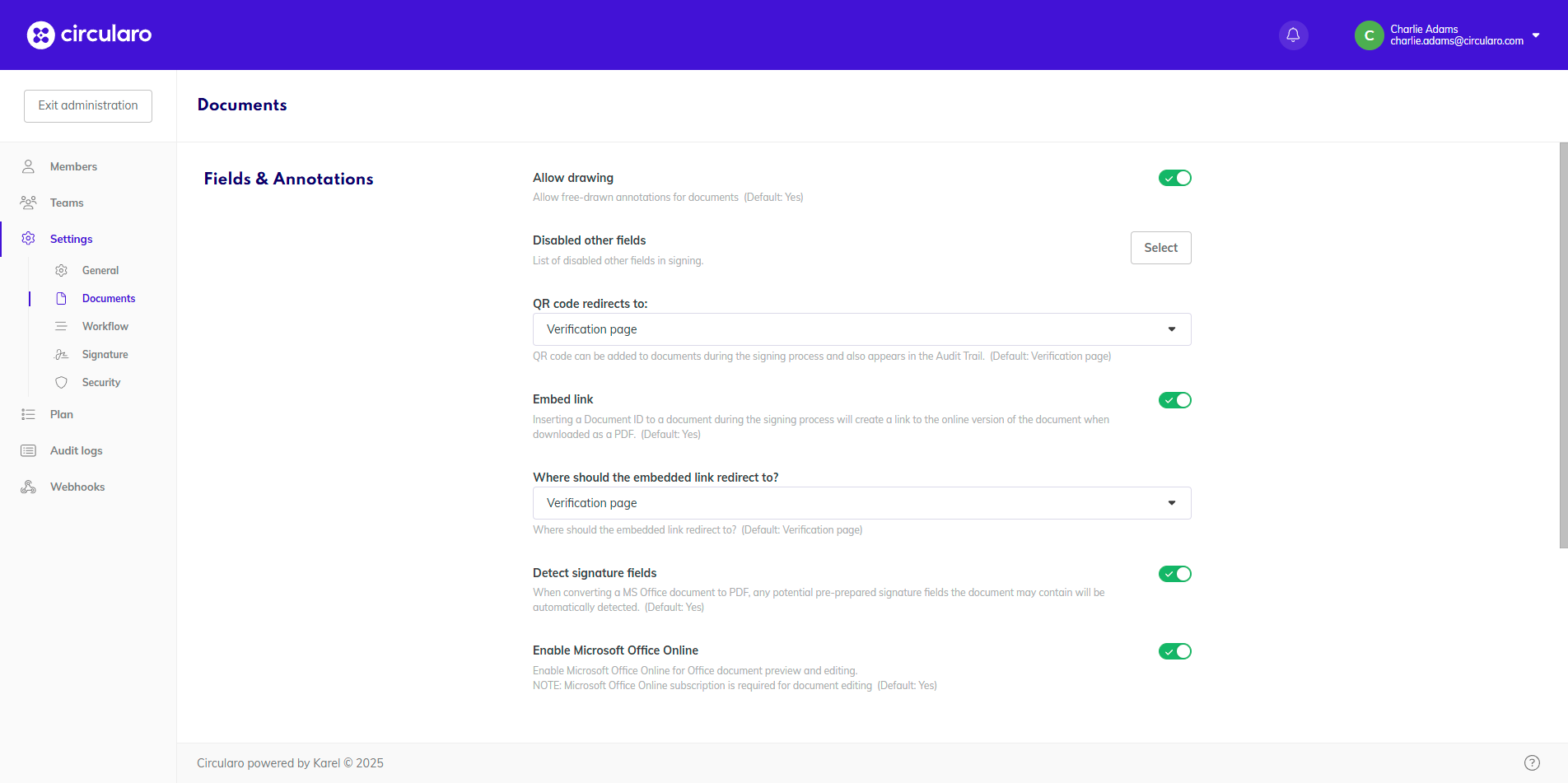The height and width of the screenshot is (783, 1568).
Task: Disable the Allow drawing toggle
Action: (x=1174, y=178)
